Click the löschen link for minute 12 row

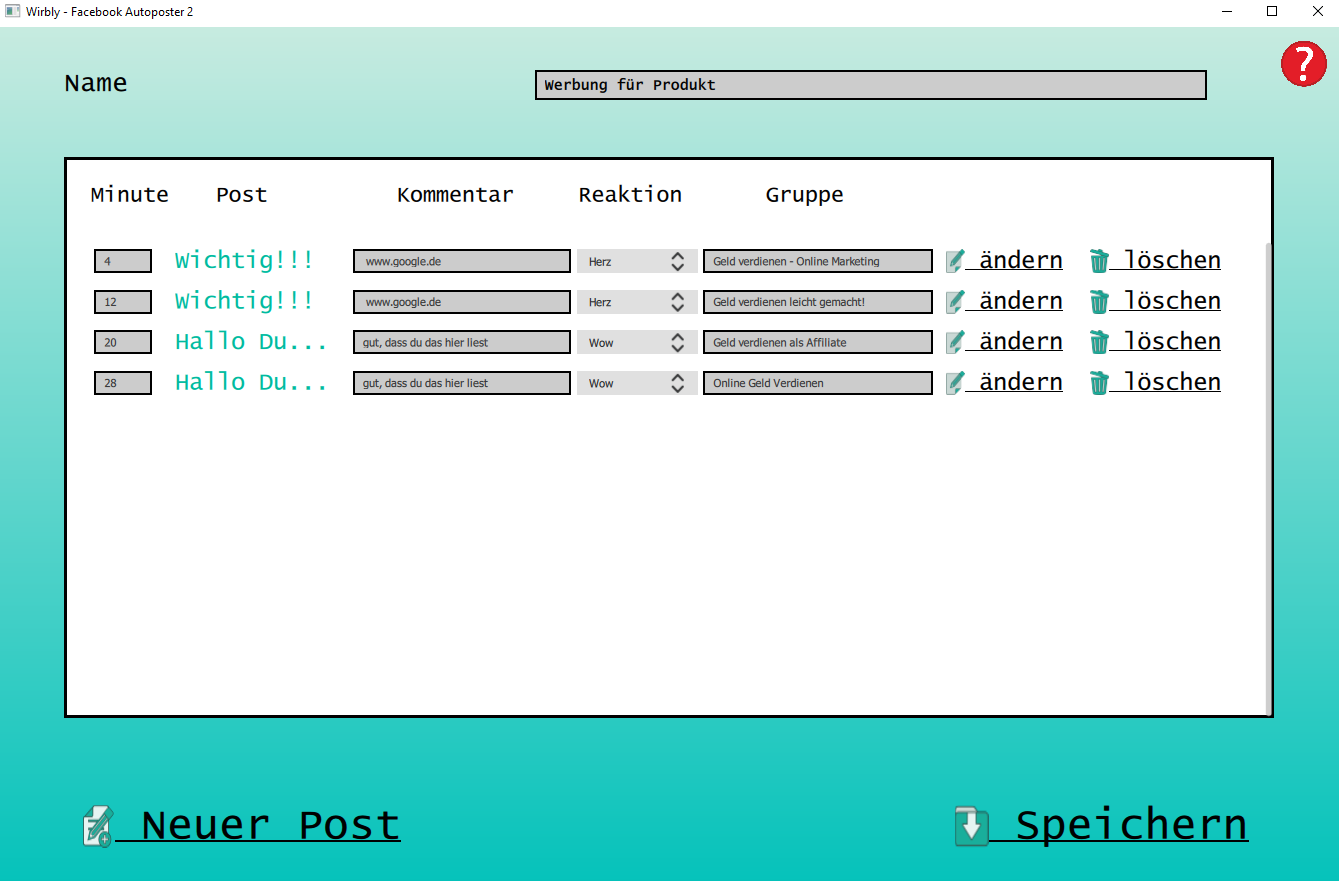pyautogui.click(x=1171, y=301)
